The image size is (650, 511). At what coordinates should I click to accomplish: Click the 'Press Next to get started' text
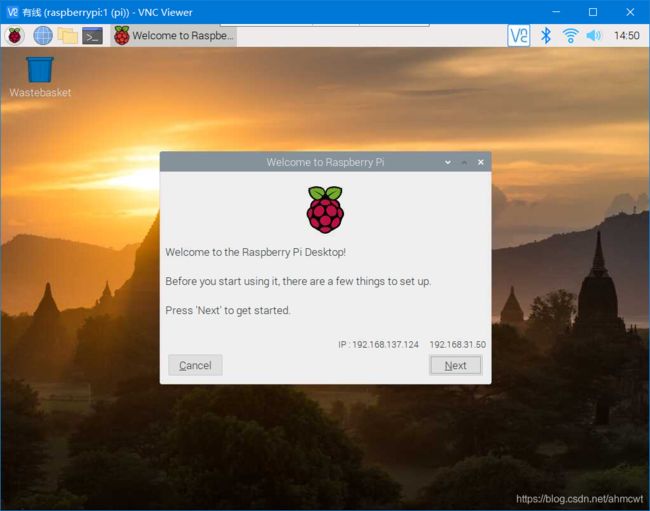point(228,310)
